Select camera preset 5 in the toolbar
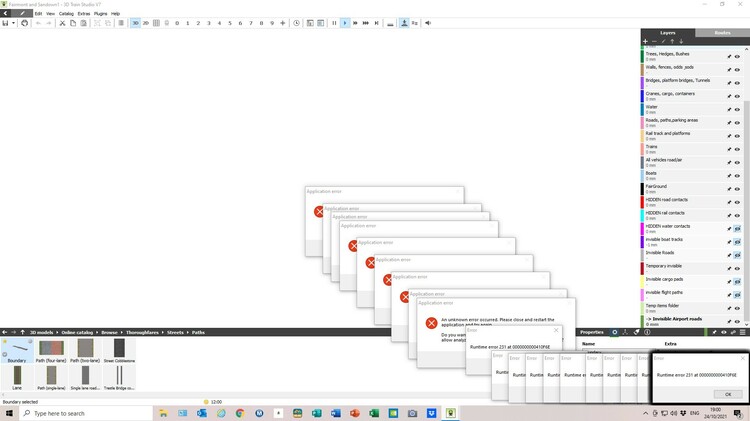750x421 pixels. pos(230,23)
